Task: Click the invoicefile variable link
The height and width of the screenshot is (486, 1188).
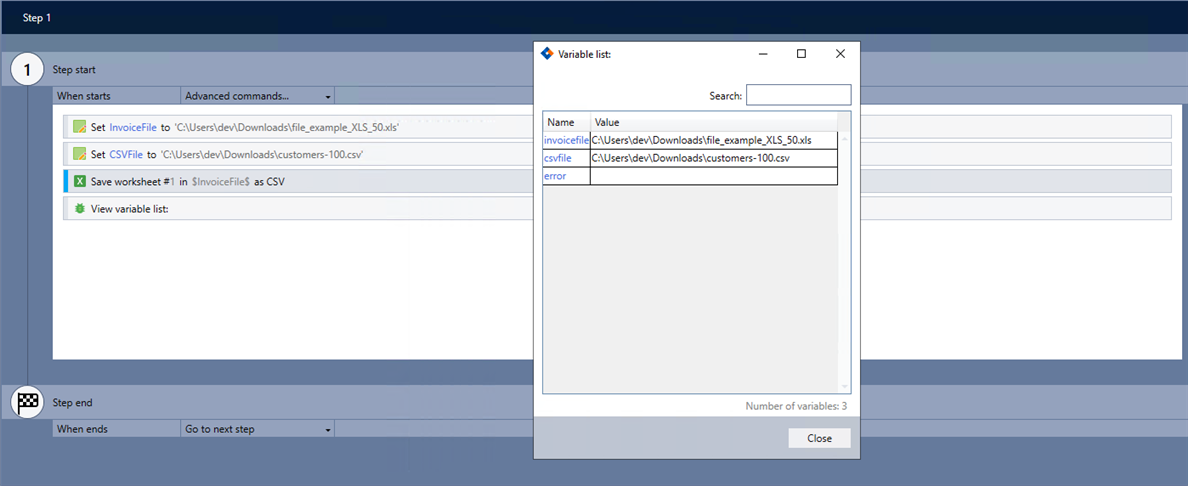Action: coord(566,140)
